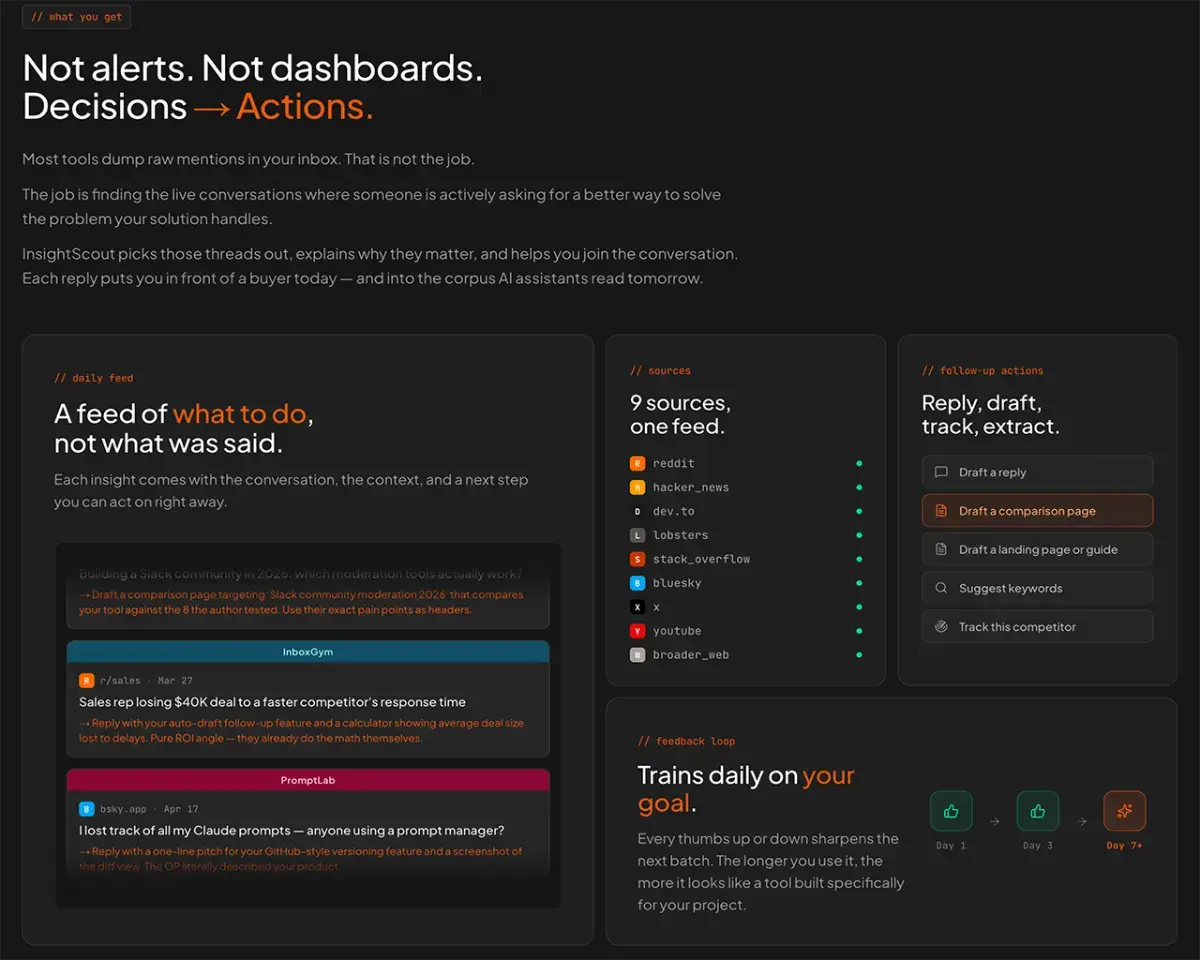
Task: Click the '9 sources, one feed.' heading
Action: pos(680,415)
